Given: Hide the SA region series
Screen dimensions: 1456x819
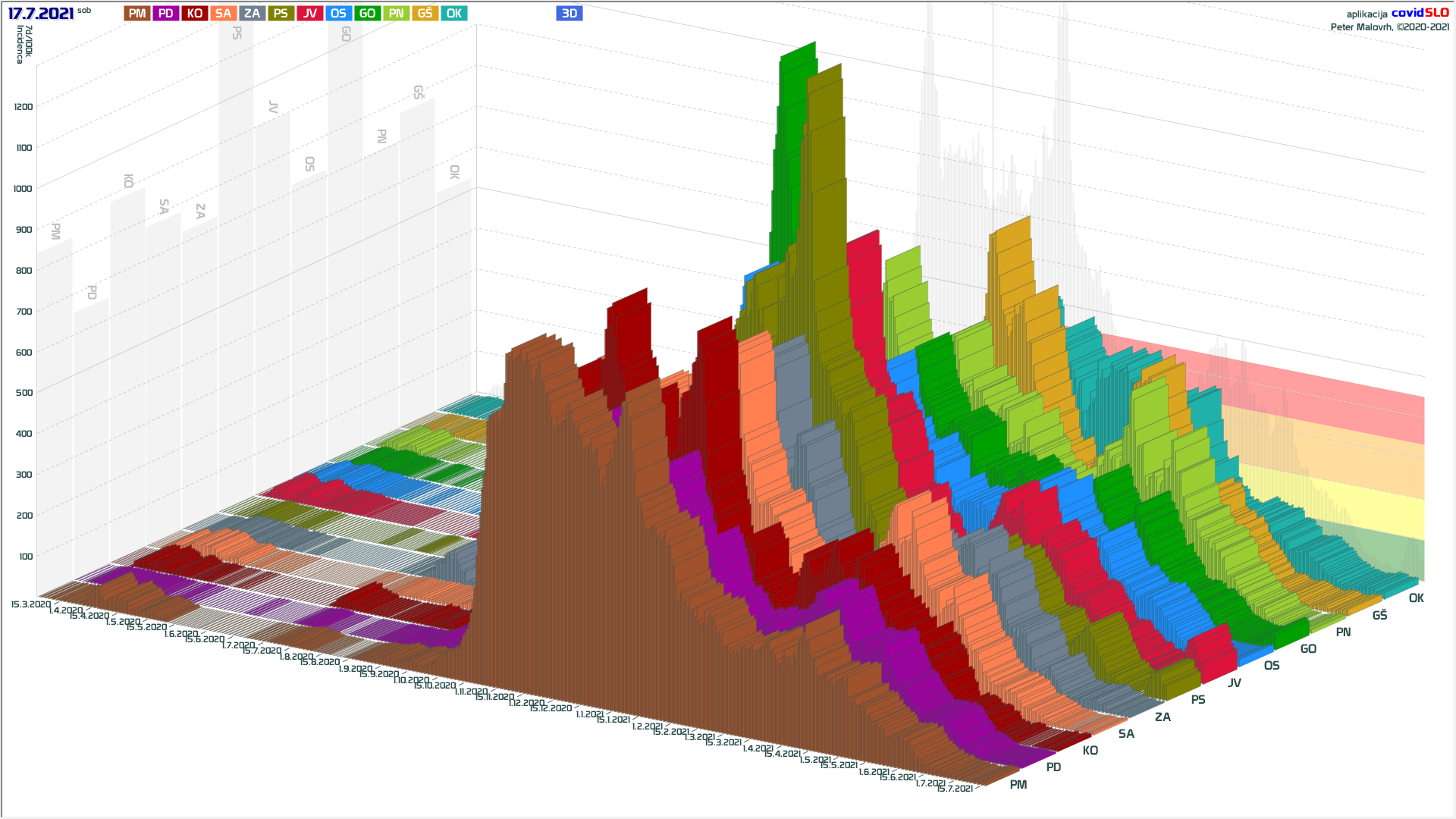Looking at the screenshot, I should point(223,14).
